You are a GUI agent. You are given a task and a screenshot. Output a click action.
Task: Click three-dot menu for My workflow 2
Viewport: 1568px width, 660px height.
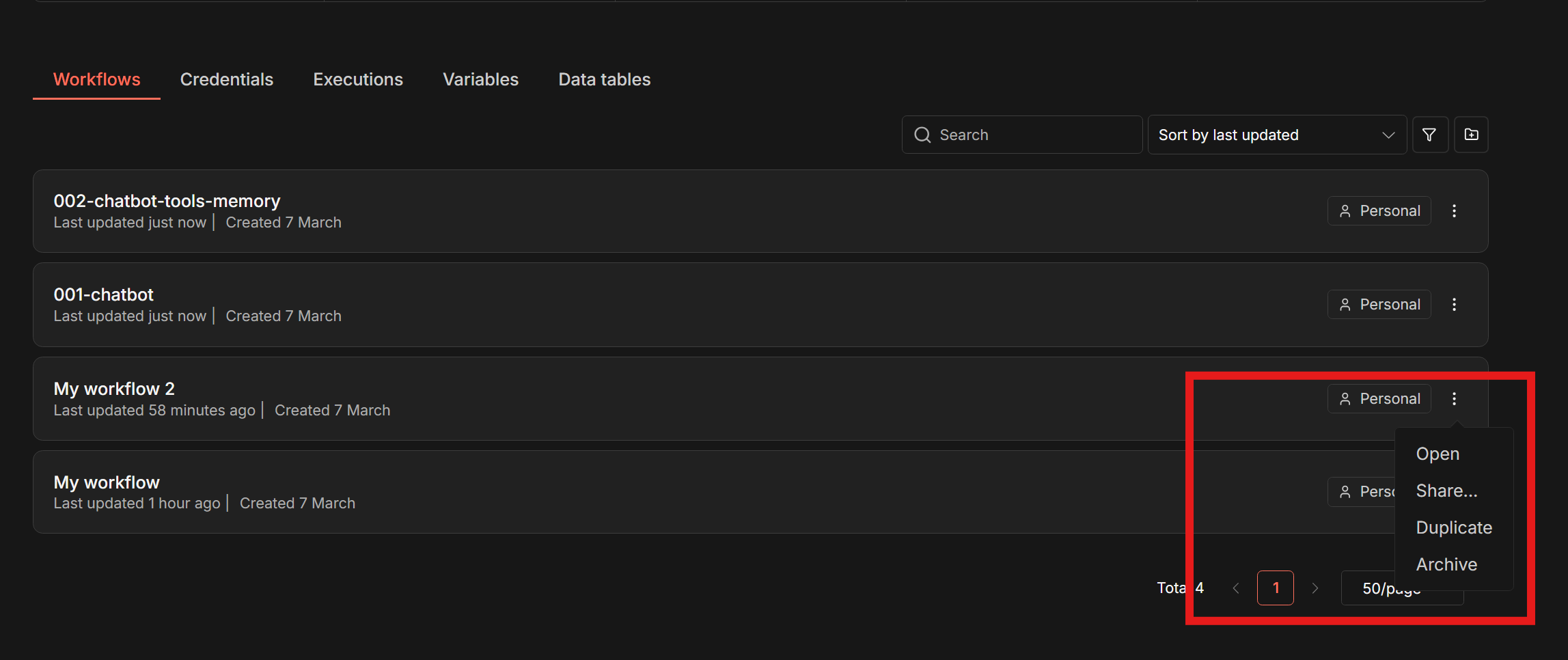1454,399
